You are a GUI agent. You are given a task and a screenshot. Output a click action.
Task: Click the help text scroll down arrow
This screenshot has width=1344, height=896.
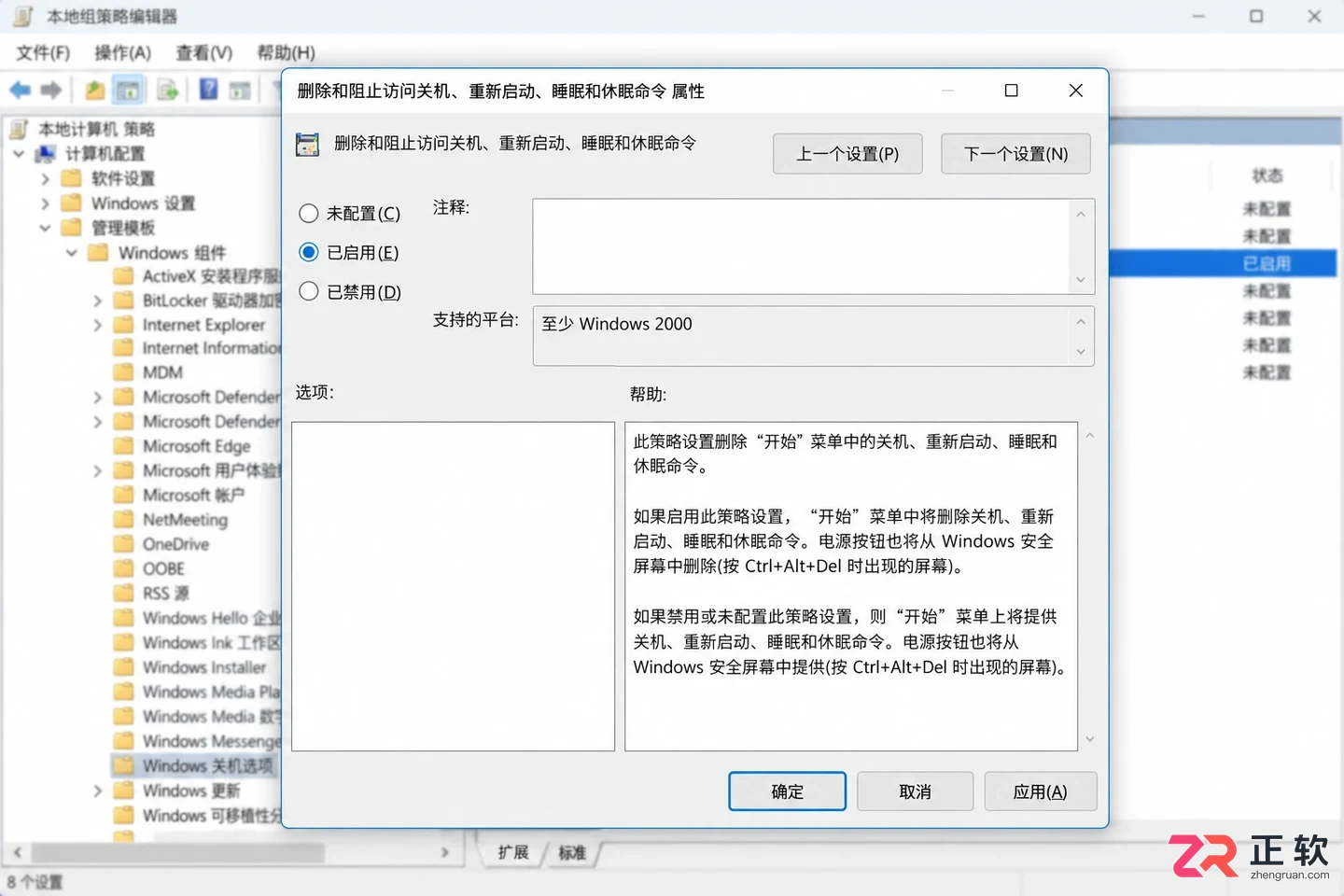(x=1089, y=739)
